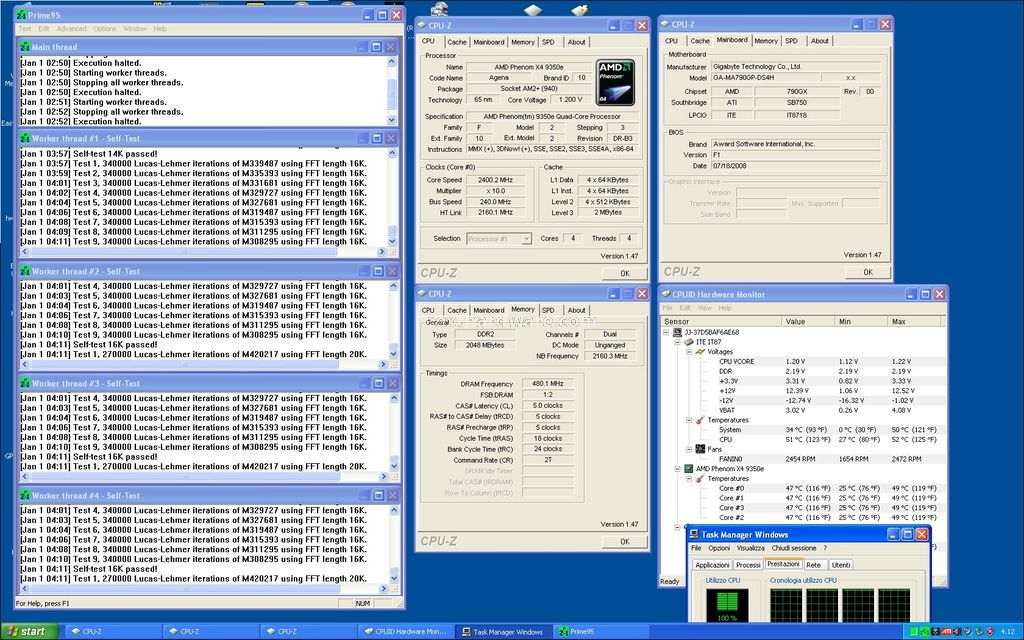Click the system clock showing 4.12

click(1008, 632)
